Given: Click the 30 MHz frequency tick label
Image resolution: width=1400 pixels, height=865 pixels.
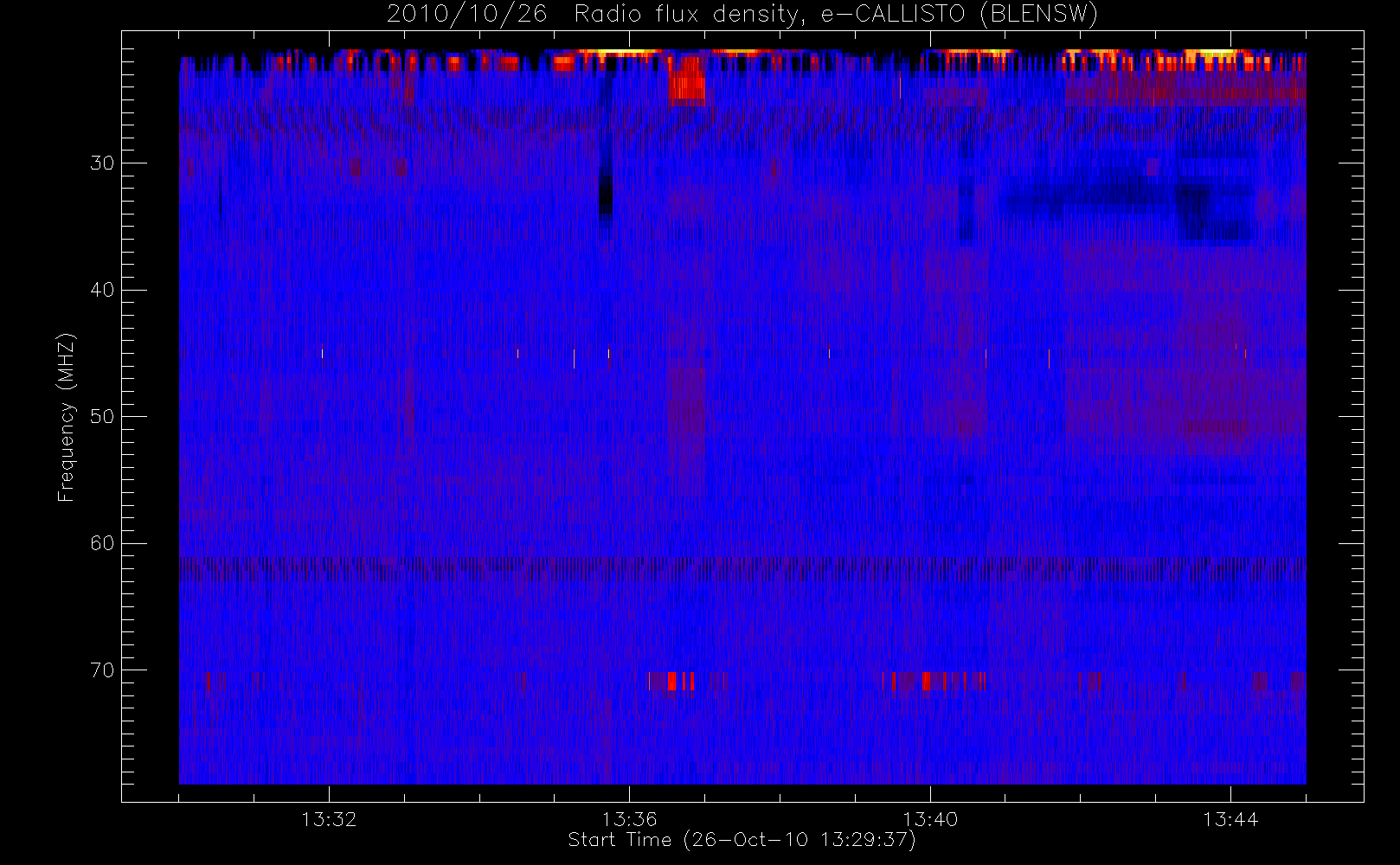Looking at the screenshot, I should (102, 163).
